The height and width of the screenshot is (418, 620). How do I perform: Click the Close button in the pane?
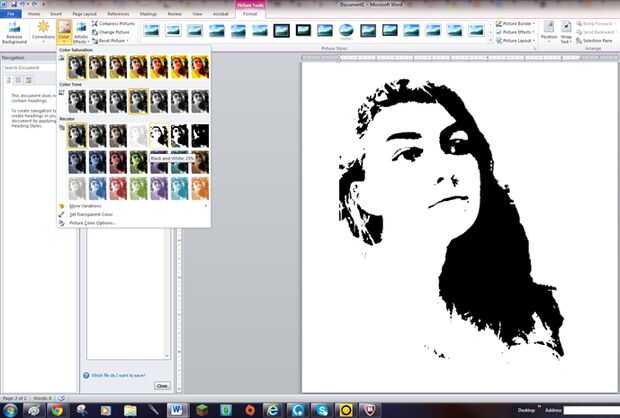[x=162, y=386]
